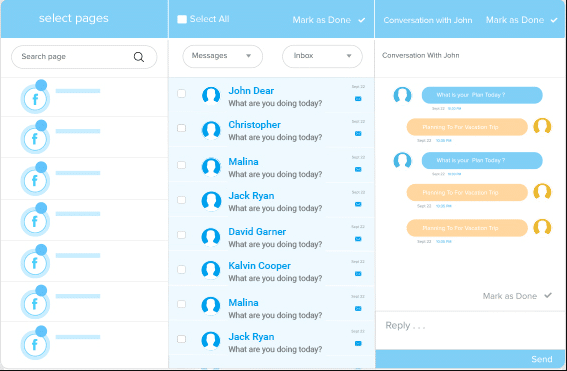This screenshot has height=371, width=567.
Task: Check the Kalvin Cooper message checkbox
Action: [x=182, y=269]
